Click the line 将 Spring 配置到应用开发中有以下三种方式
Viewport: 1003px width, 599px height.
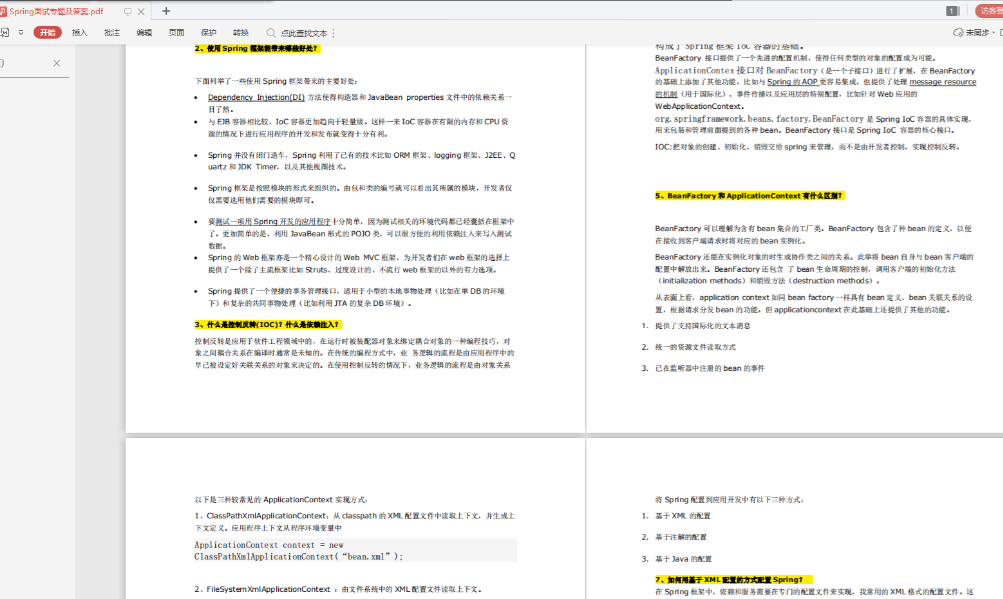coord(729,500)
